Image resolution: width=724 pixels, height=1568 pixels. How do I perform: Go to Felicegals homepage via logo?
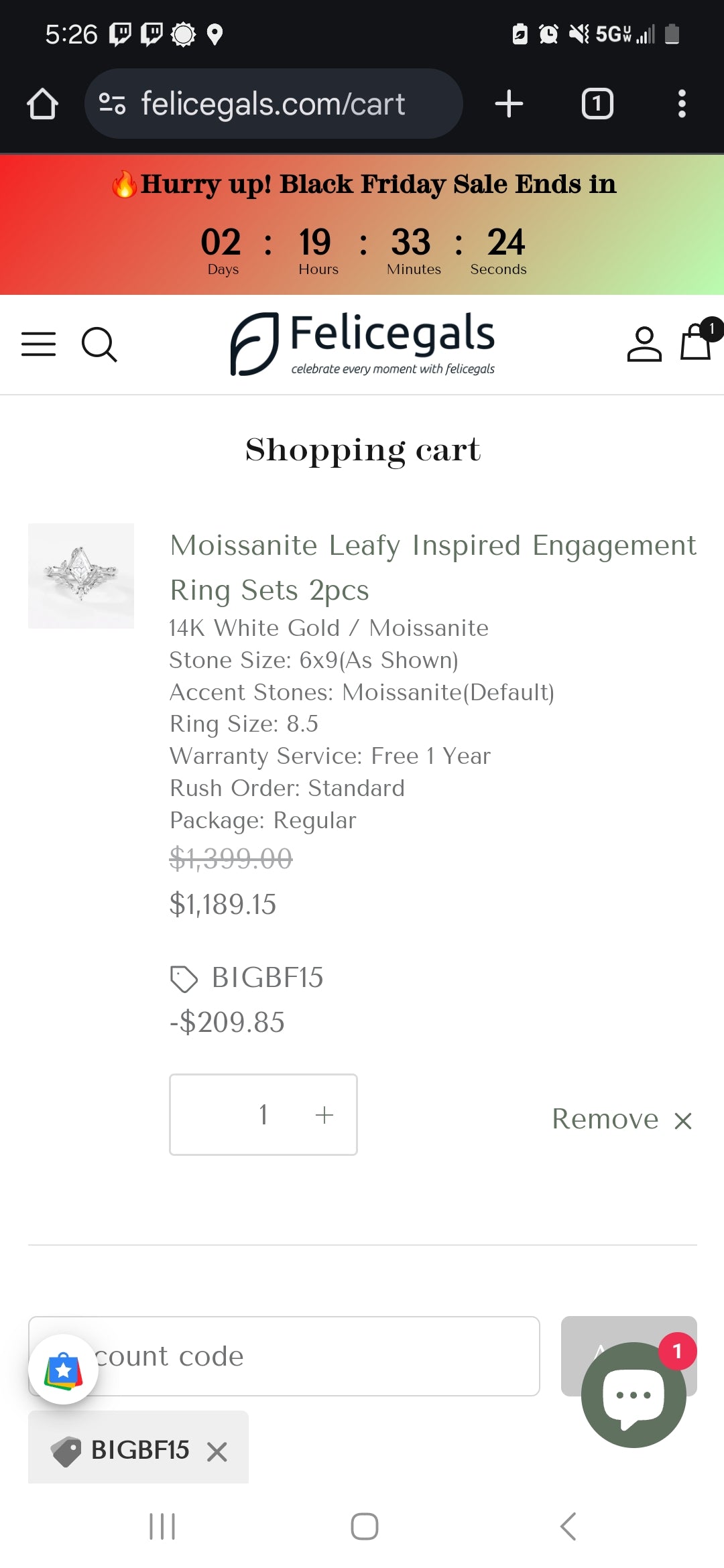(363, 344)
